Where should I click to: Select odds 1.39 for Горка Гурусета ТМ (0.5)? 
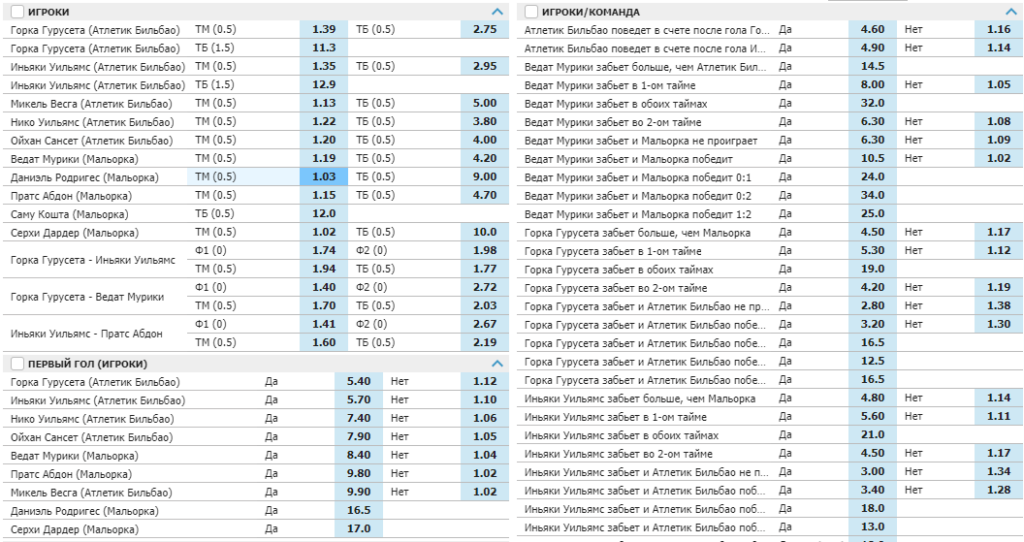coord(324,29)
